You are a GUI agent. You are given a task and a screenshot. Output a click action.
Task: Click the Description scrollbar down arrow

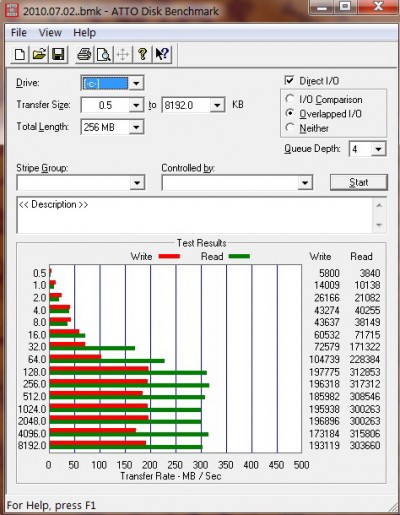click(379, 225)
